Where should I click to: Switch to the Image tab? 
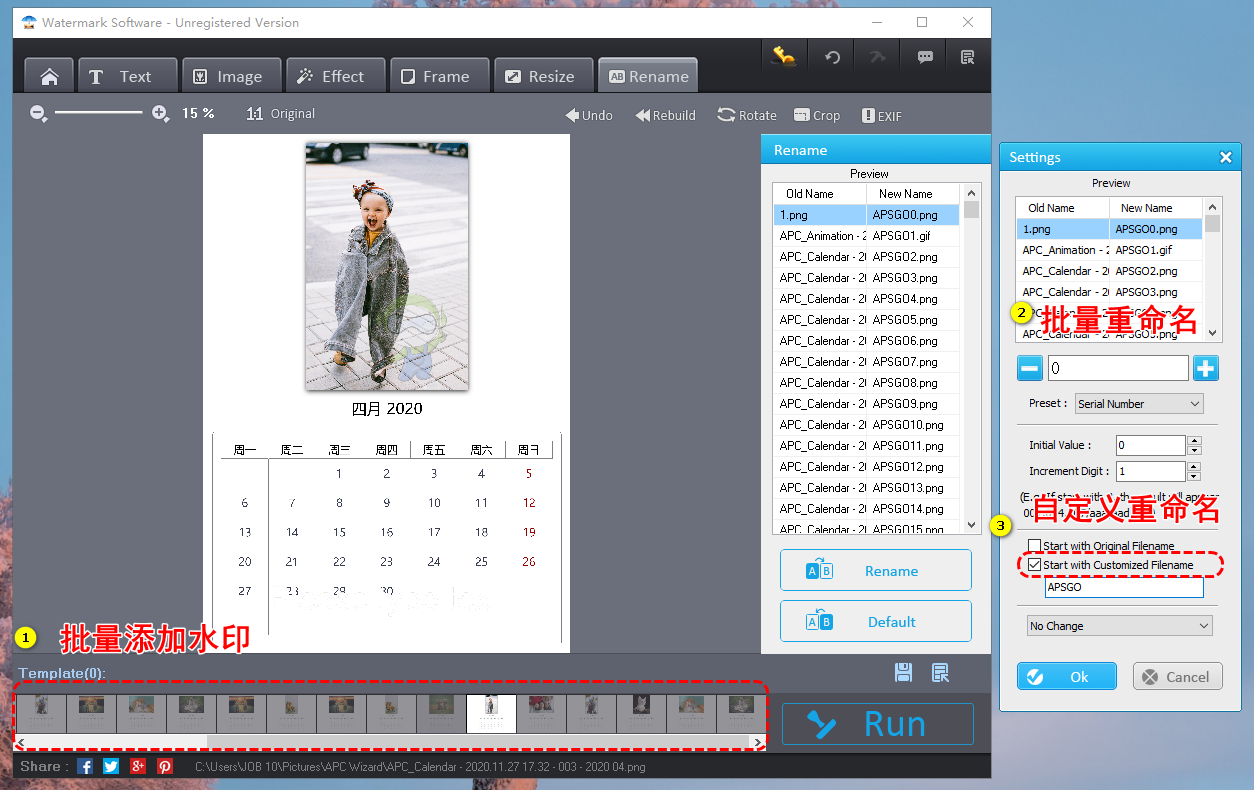click(233, 76)
